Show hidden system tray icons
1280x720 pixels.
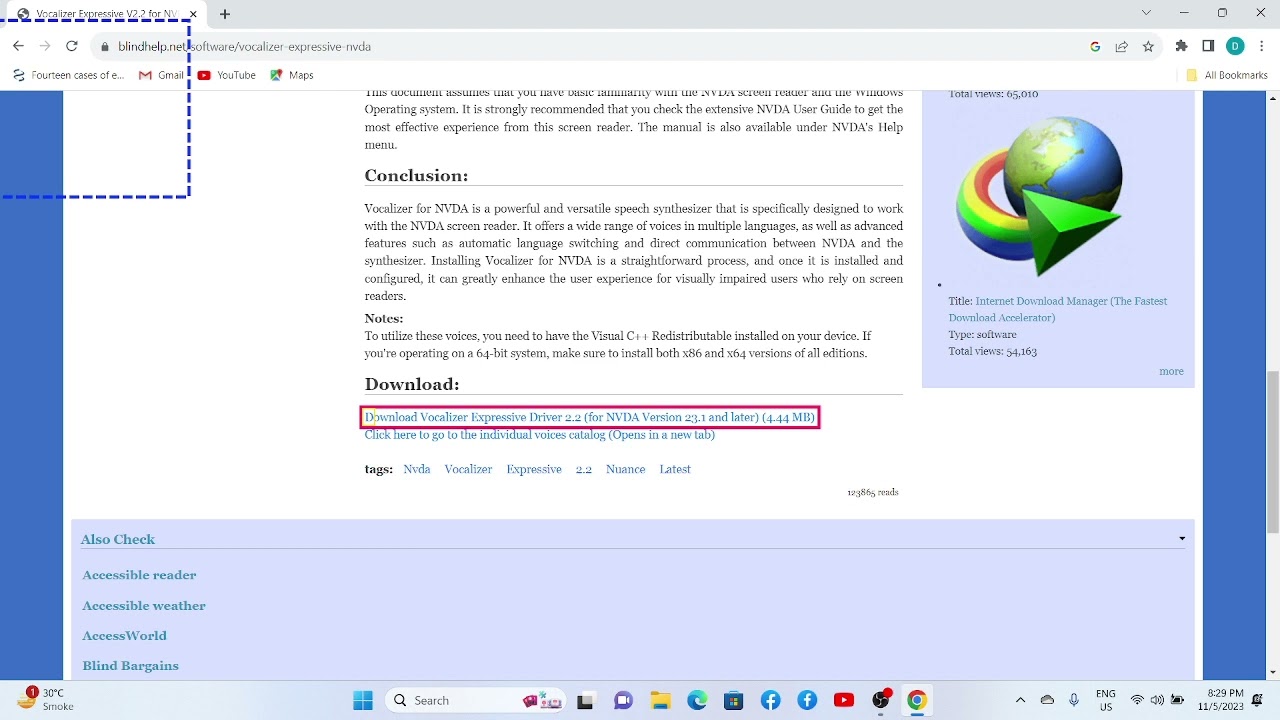tap(1020, 700)
